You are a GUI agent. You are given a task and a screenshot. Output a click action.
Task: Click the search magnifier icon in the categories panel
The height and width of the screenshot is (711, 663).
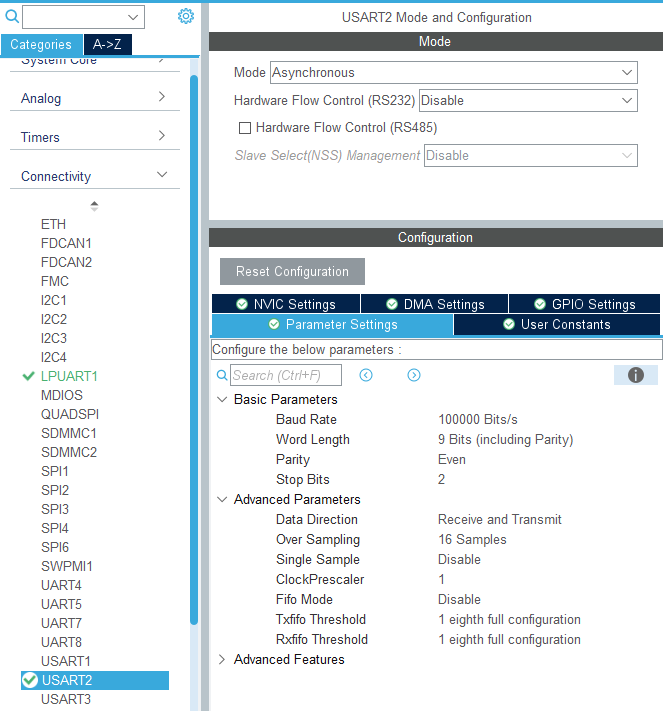[12, 17]
